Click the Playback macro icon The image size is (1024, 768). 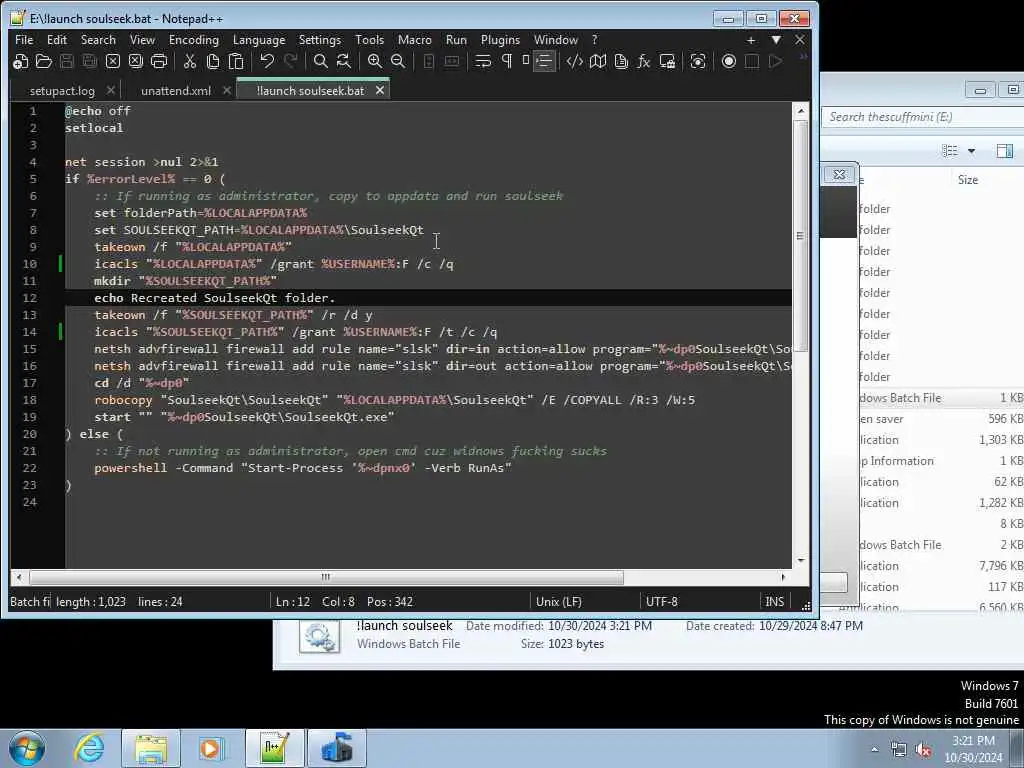point(775,61)
